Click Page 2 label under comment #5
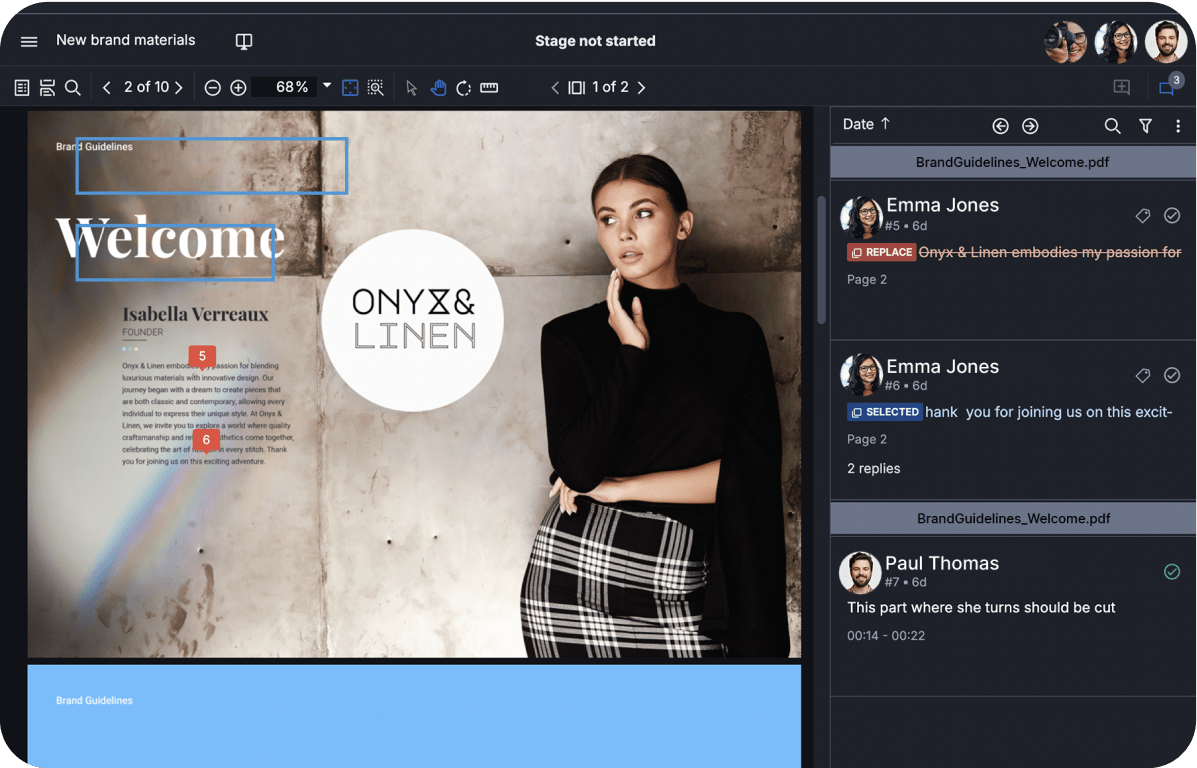 866,279
